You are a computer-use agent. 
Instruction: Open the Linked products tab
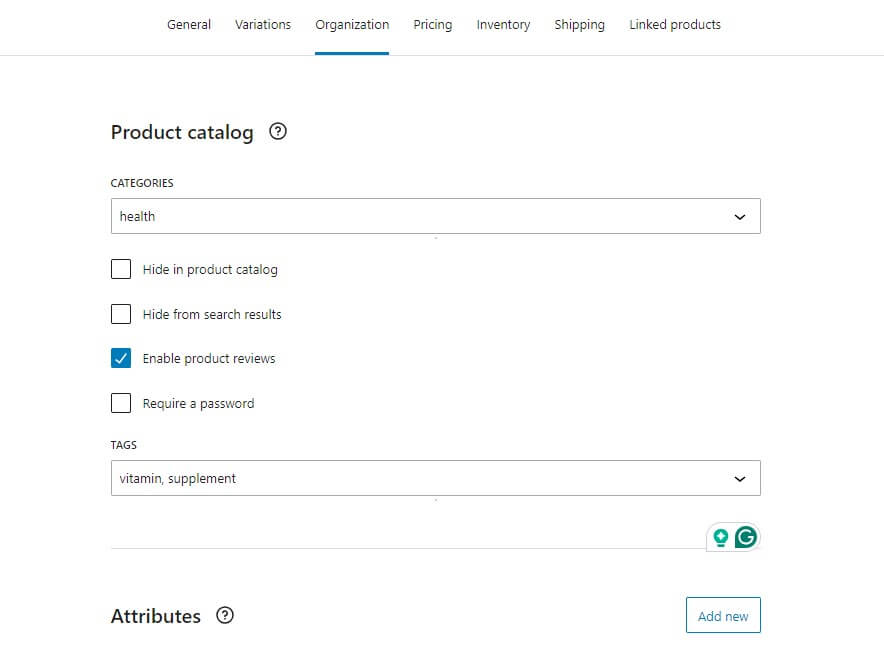coord(675,25)
